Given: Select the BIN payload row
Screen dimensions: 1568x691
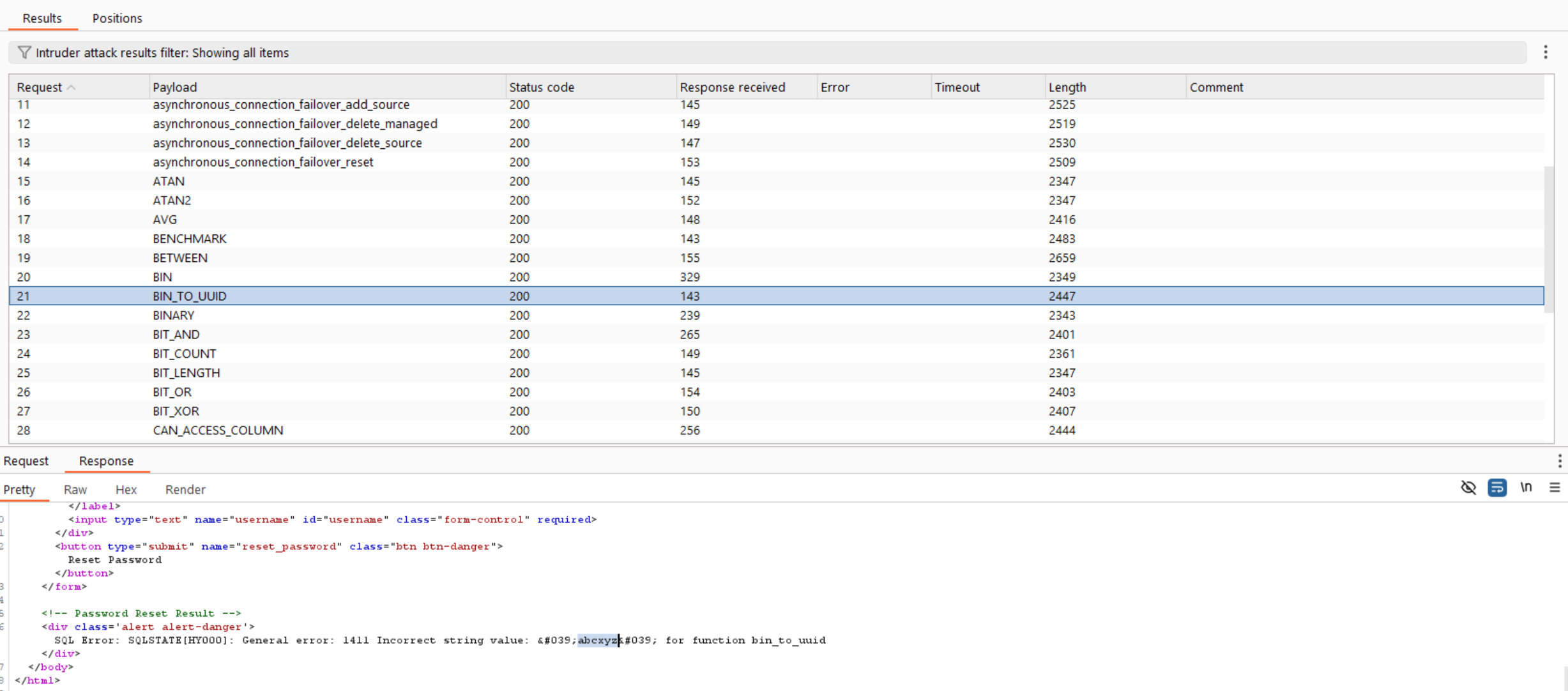Looking at the screenshot, I should [x=777, y=277].
